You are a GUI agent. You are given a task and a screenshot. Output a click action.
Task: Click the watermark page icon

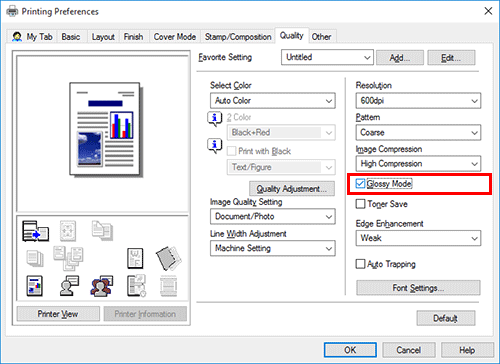(135, 258)
